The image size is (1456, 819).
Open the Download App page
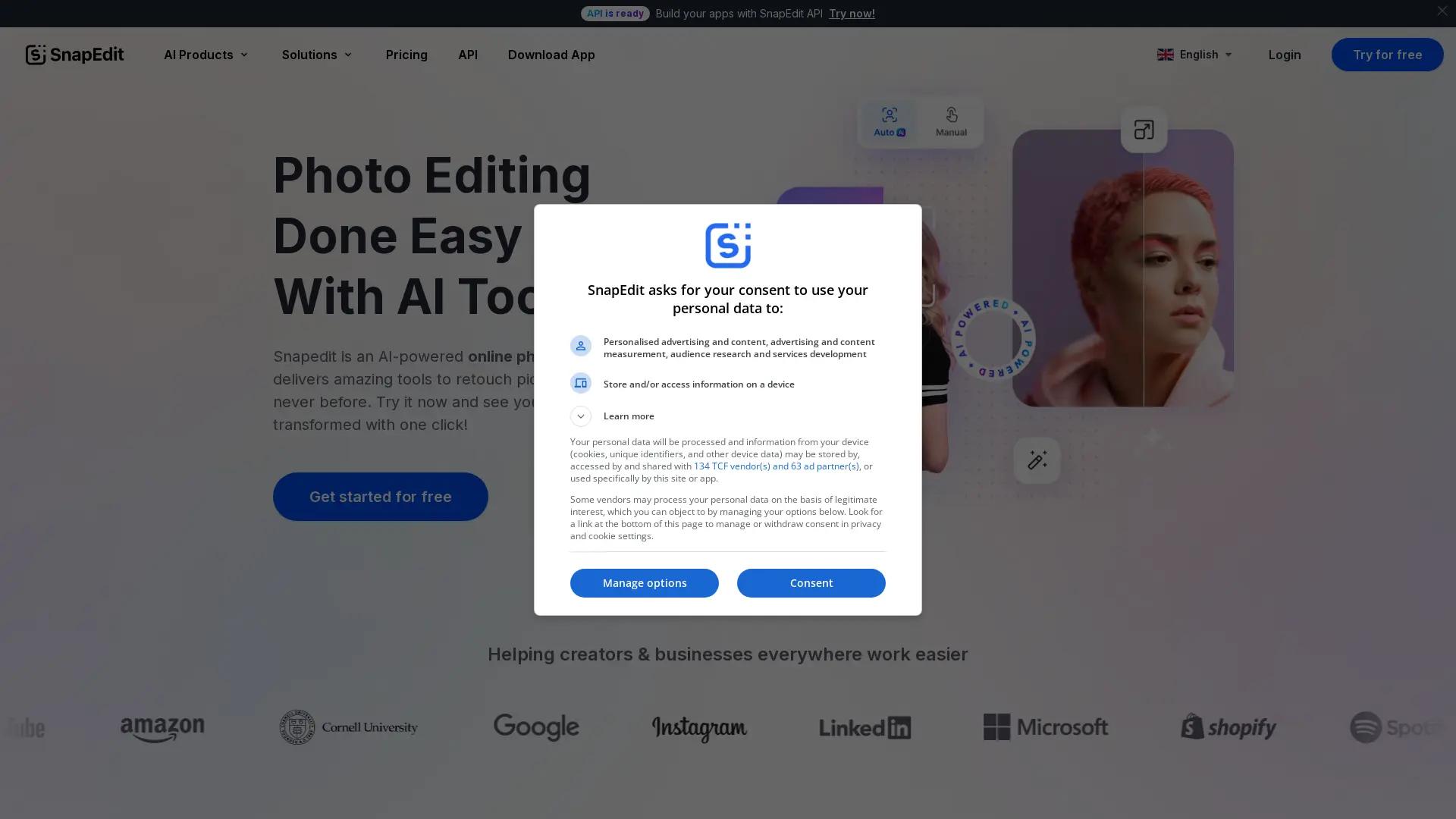click(551, 55)
